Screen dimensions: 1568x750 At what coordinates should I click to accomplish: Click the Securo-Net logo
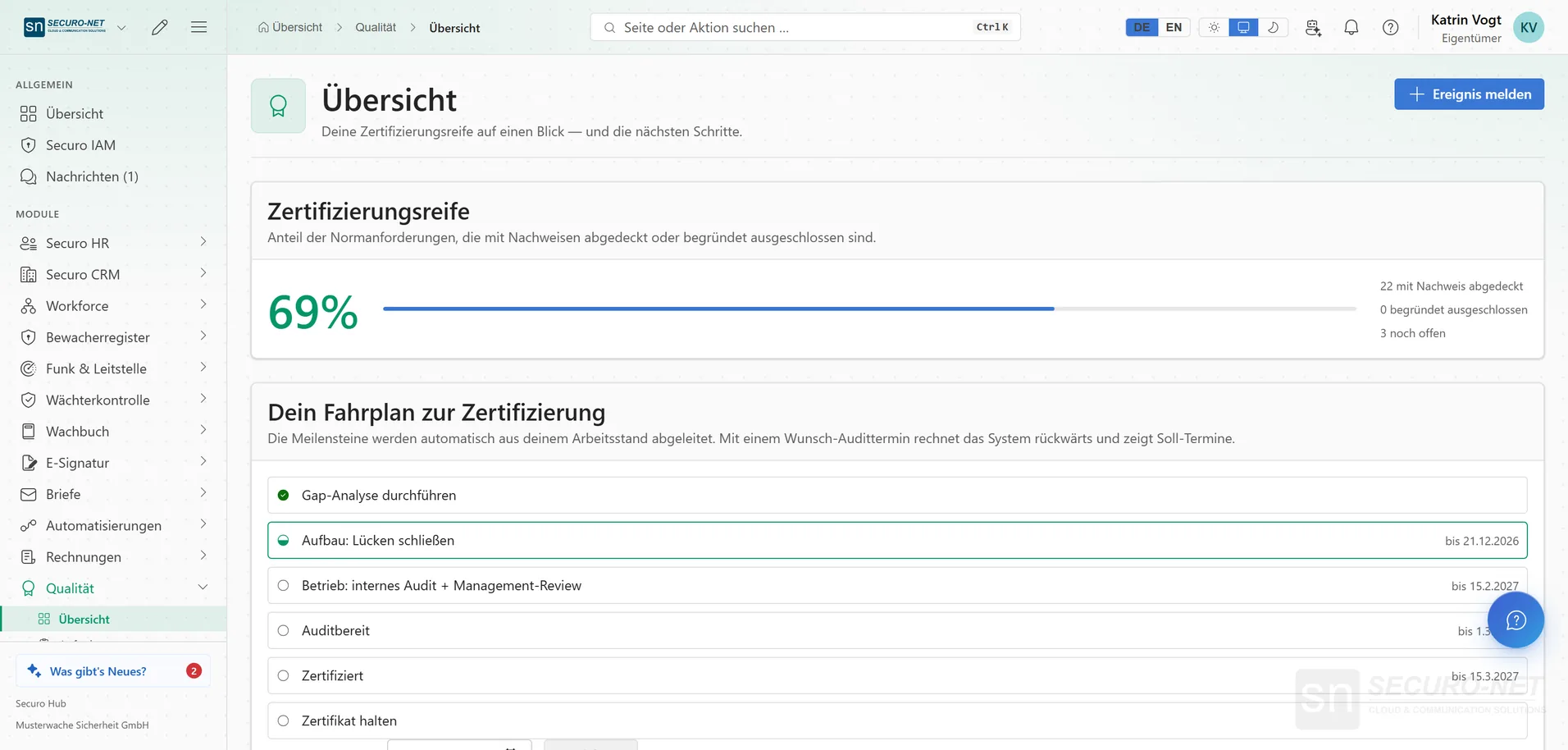click(65, 27)
